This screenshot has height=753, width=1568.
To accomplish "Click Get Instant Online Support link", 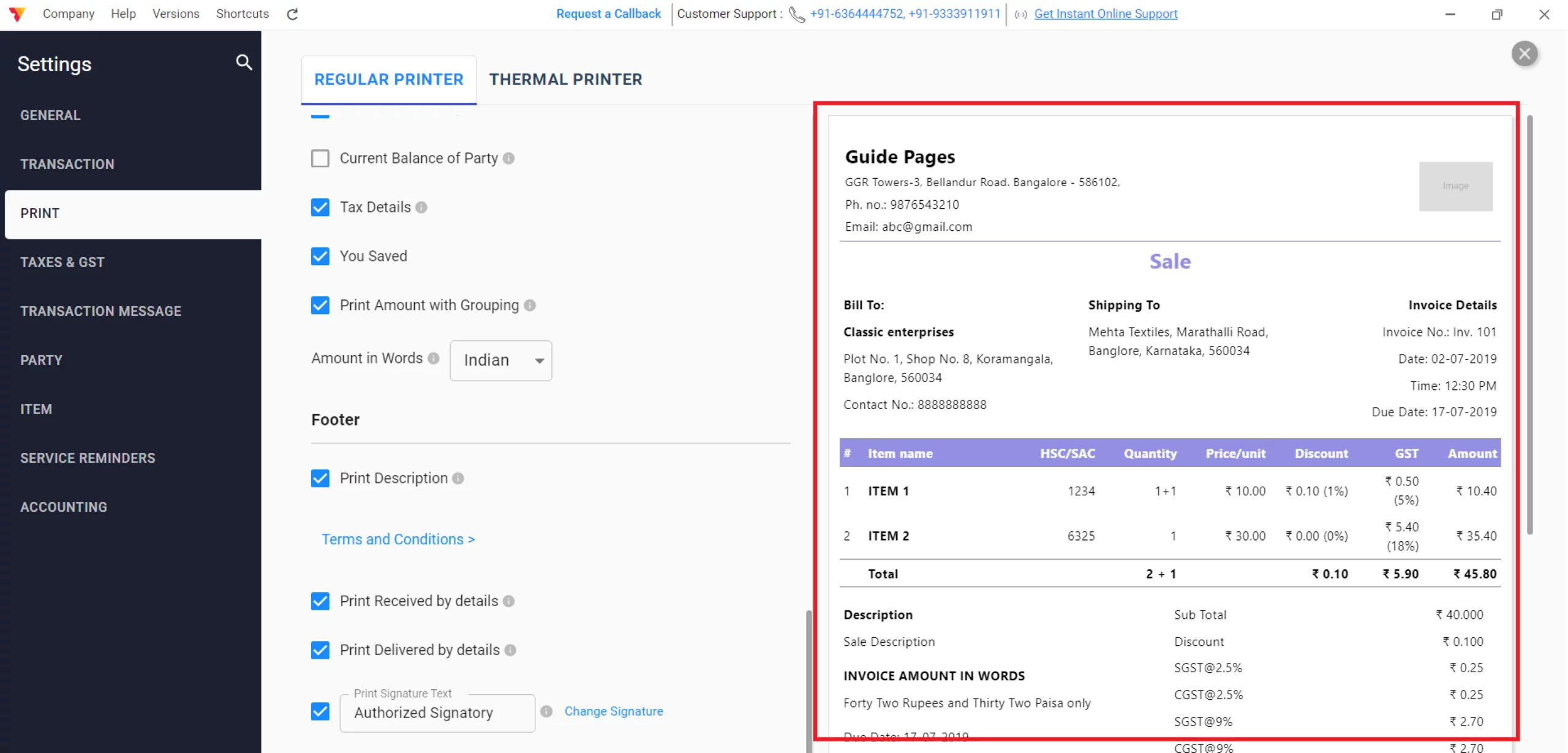I will click(1106, 14).
